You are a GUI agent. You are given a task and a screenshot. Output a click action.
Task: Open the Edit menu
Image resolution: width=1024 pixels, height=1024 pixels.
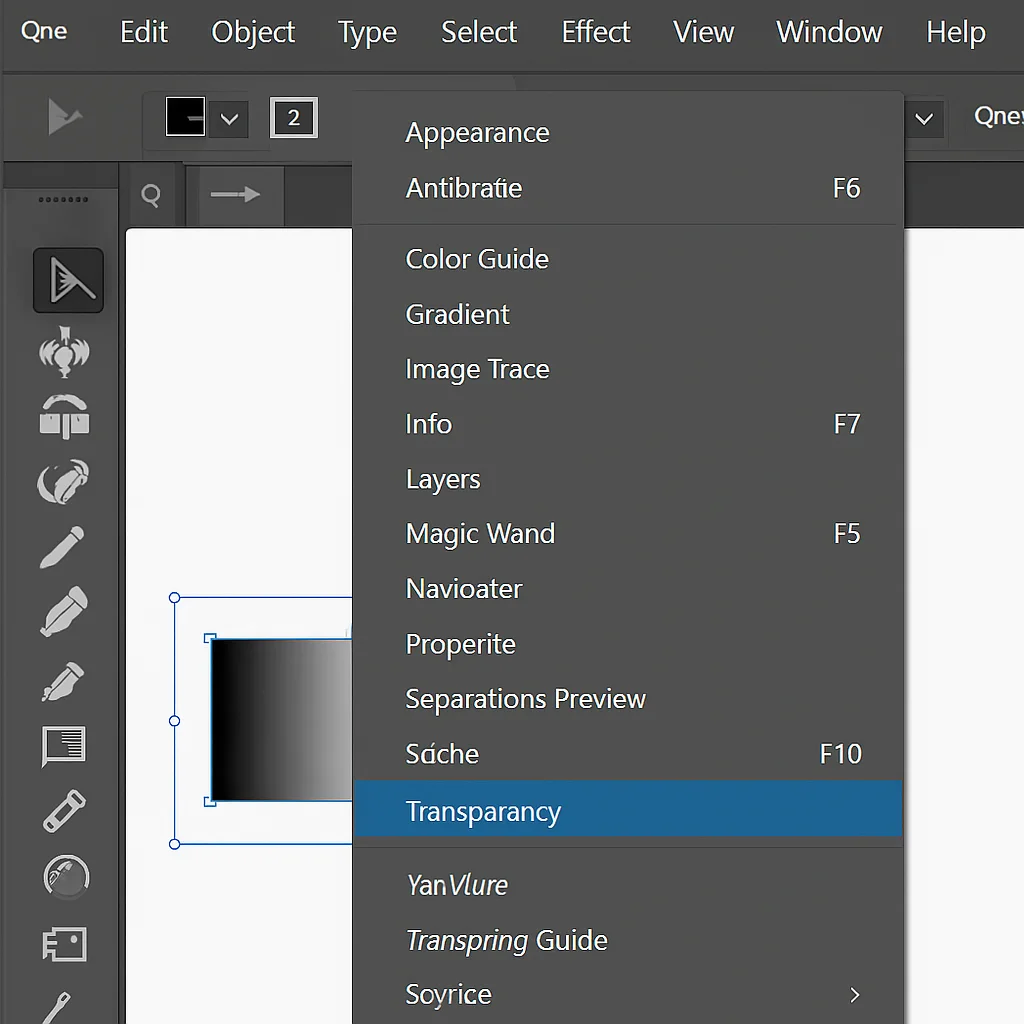[144, 31]
